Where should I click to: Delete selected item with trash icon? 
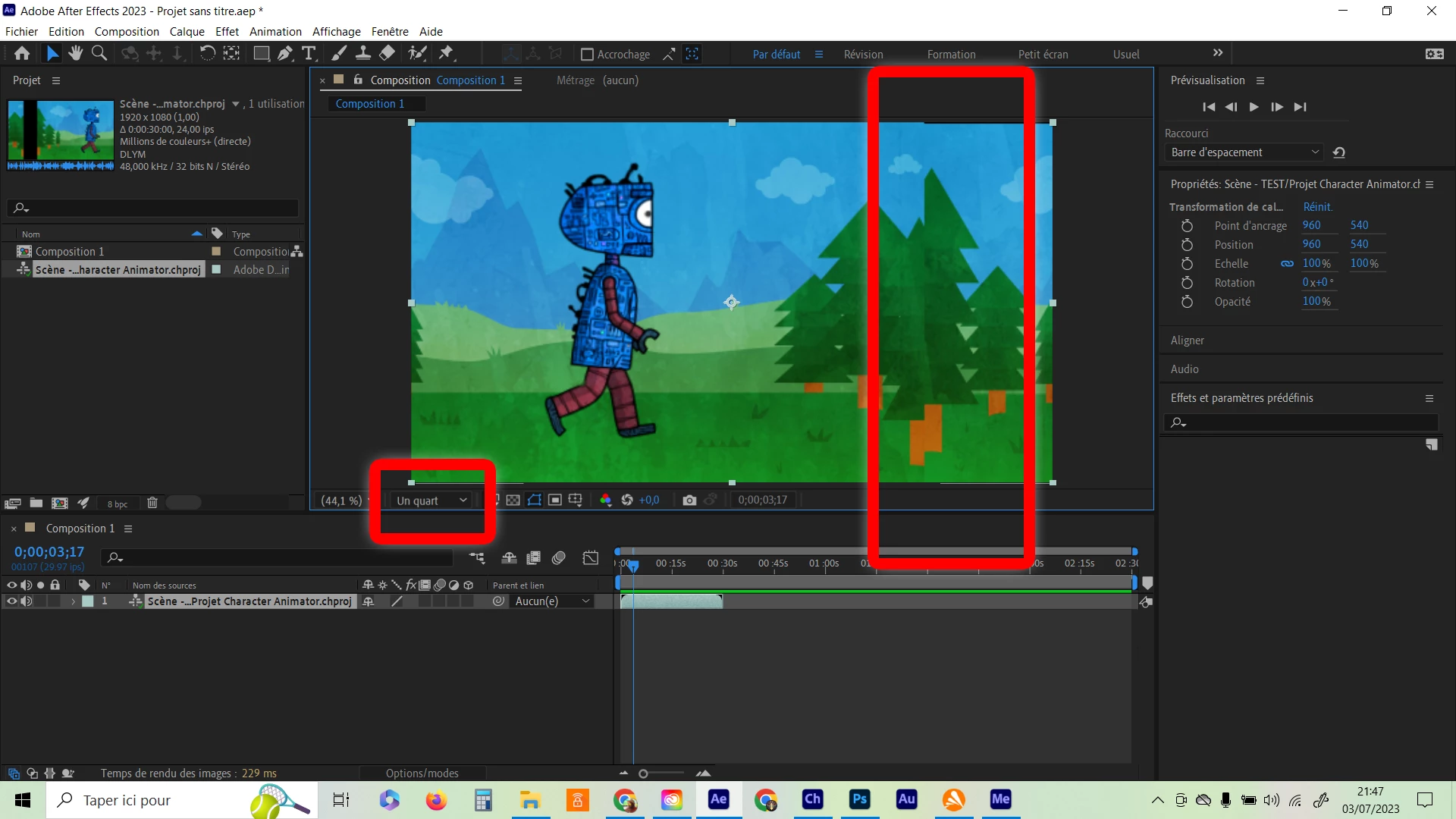(152, 503)
